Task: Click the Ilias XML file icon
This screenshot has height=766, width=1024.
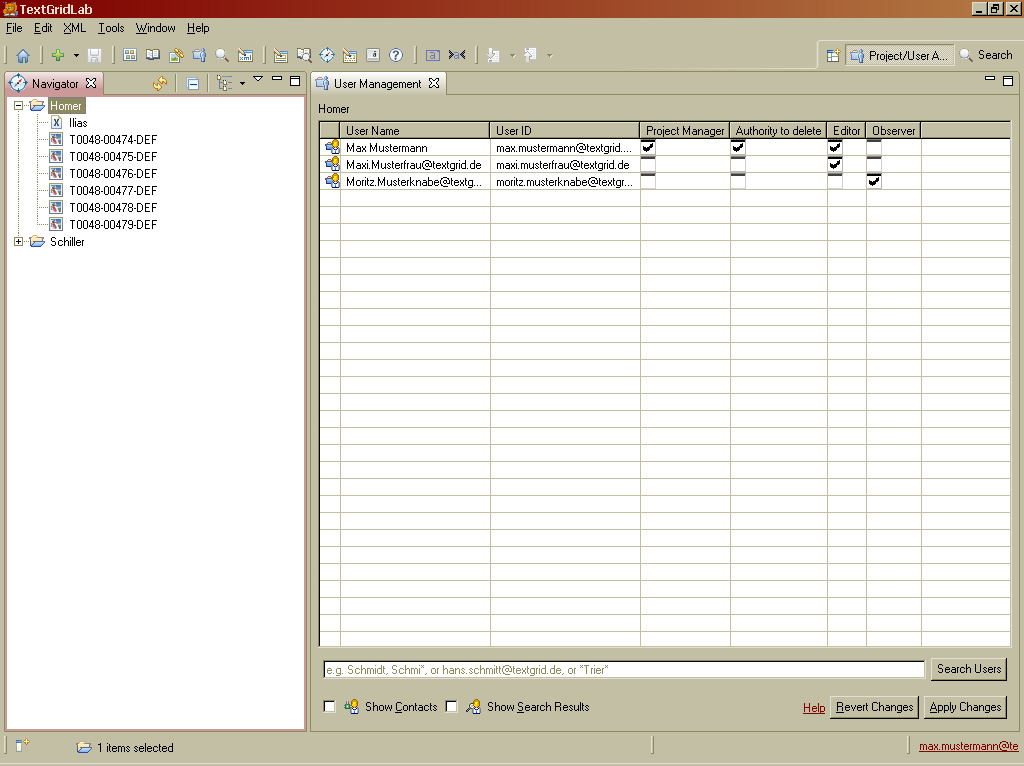Action: 57,123
